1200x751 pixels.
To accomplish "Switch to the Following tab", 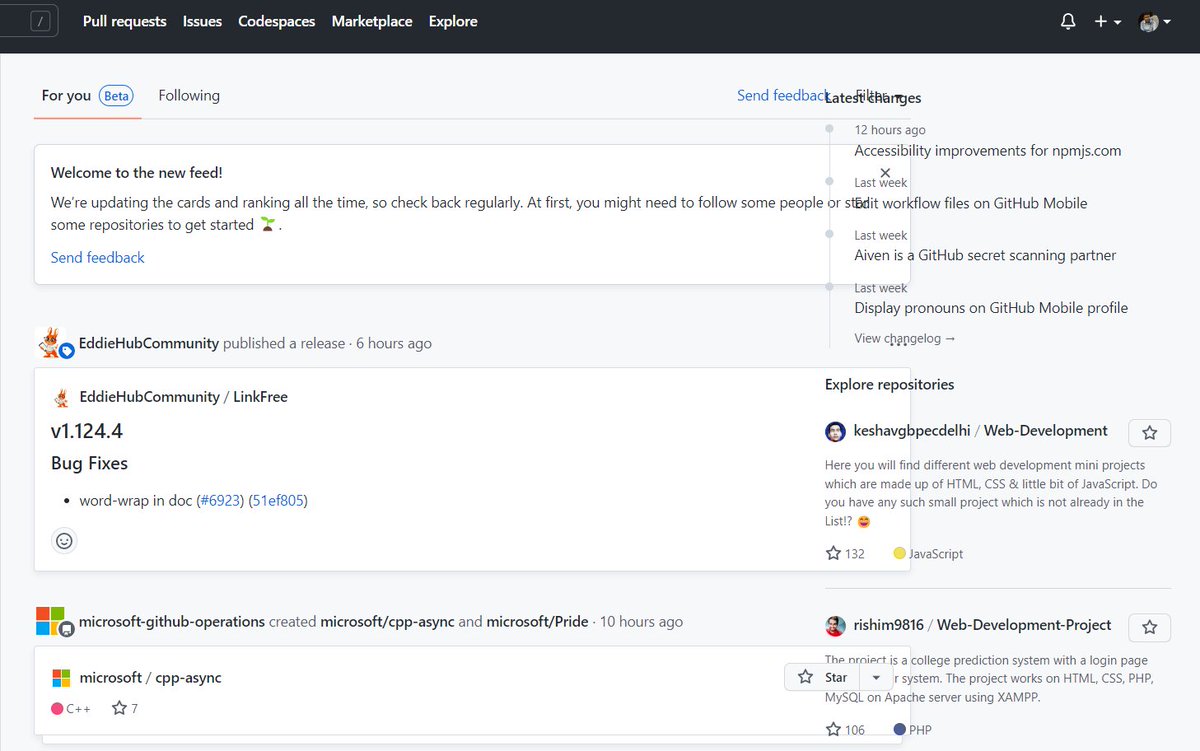I will point(189,96).
